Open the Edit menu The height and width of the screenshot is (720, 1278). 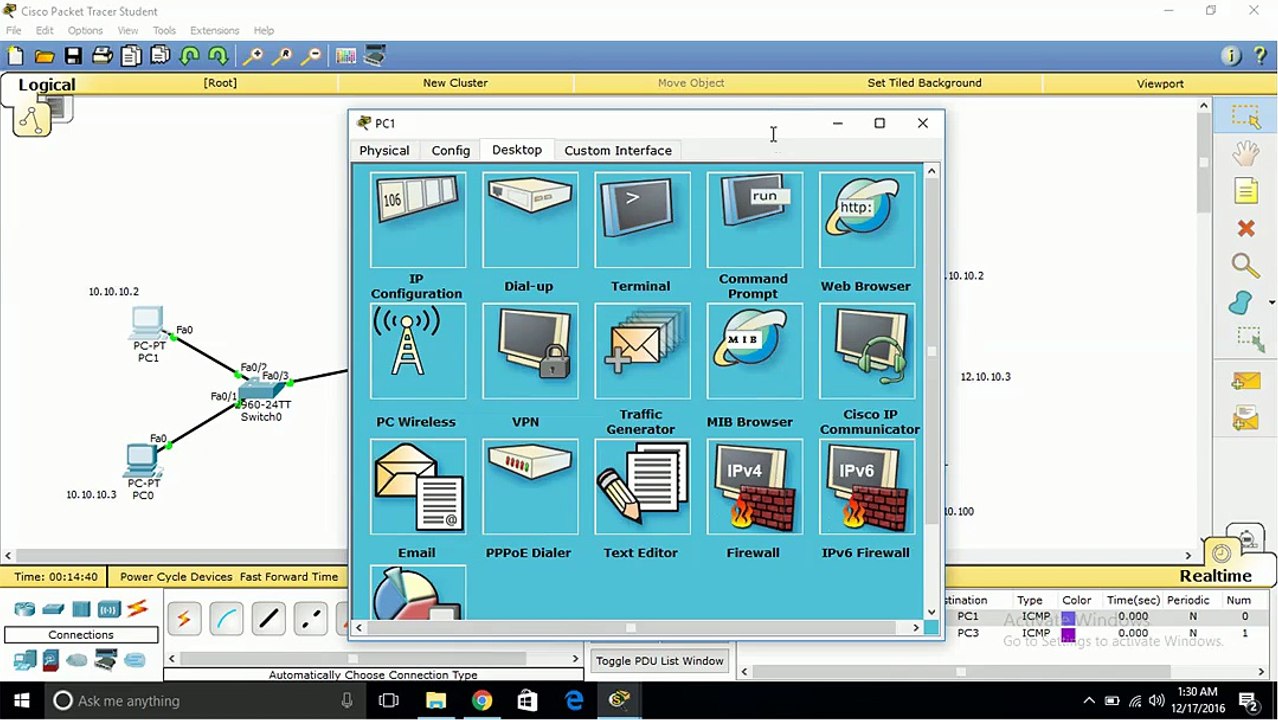tap(45, 30)
